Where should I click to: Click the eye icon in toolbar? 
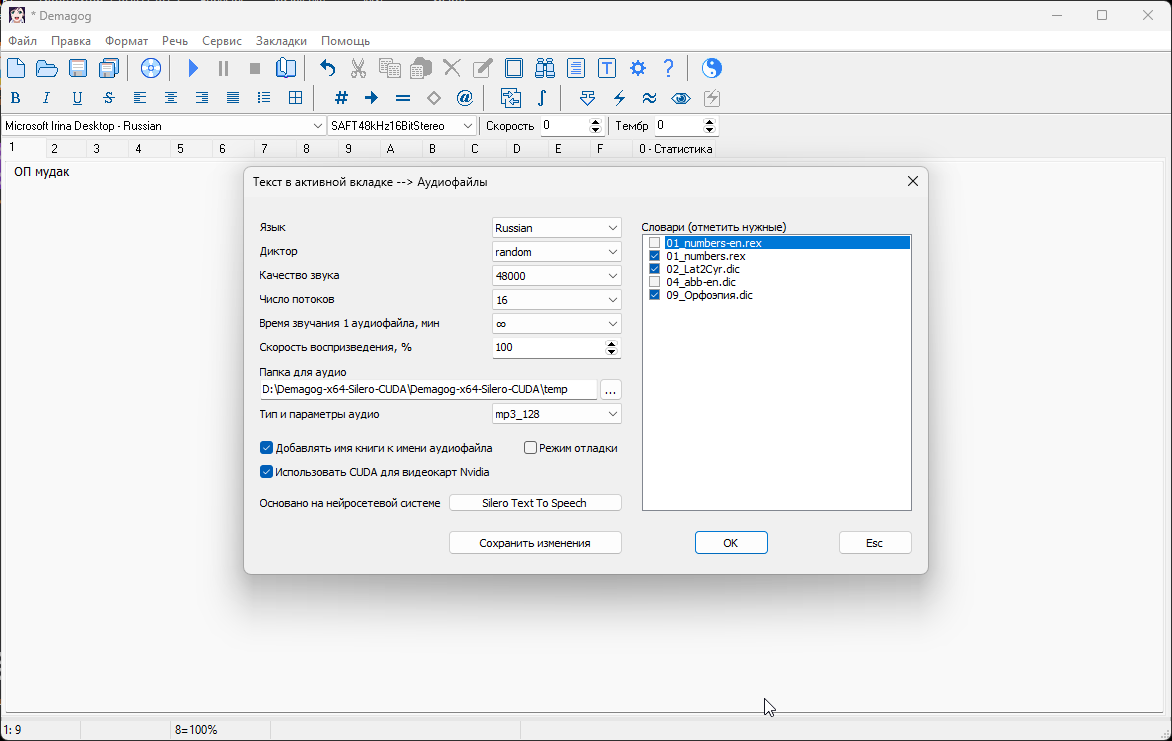point(681,98)
